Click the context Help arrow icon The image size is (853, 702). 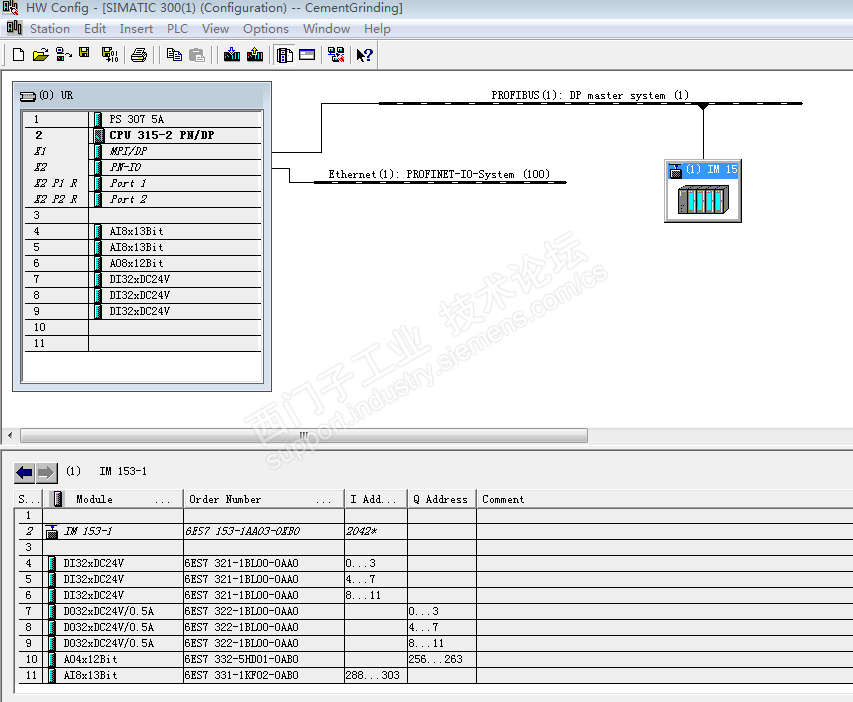click(364, 55)
